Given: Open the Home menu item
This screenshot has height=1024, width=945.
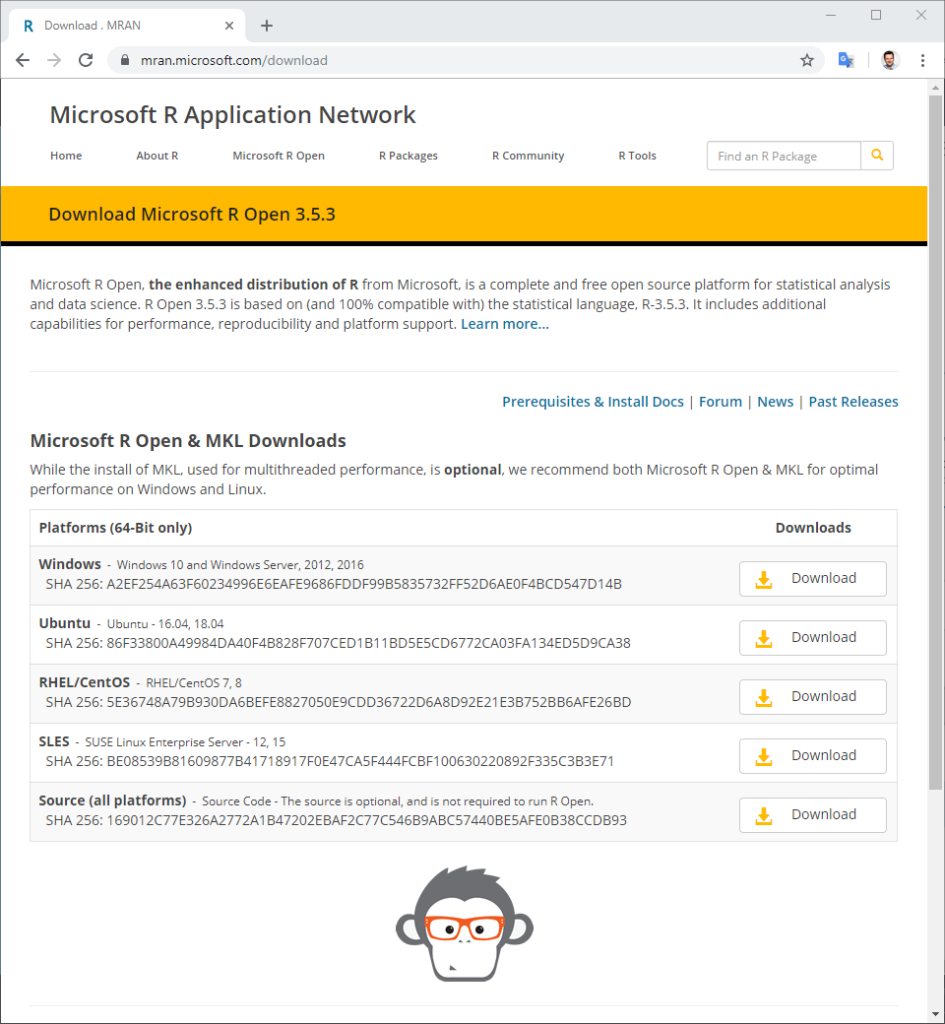Looking at the screenshot, I should pos(66,155).
